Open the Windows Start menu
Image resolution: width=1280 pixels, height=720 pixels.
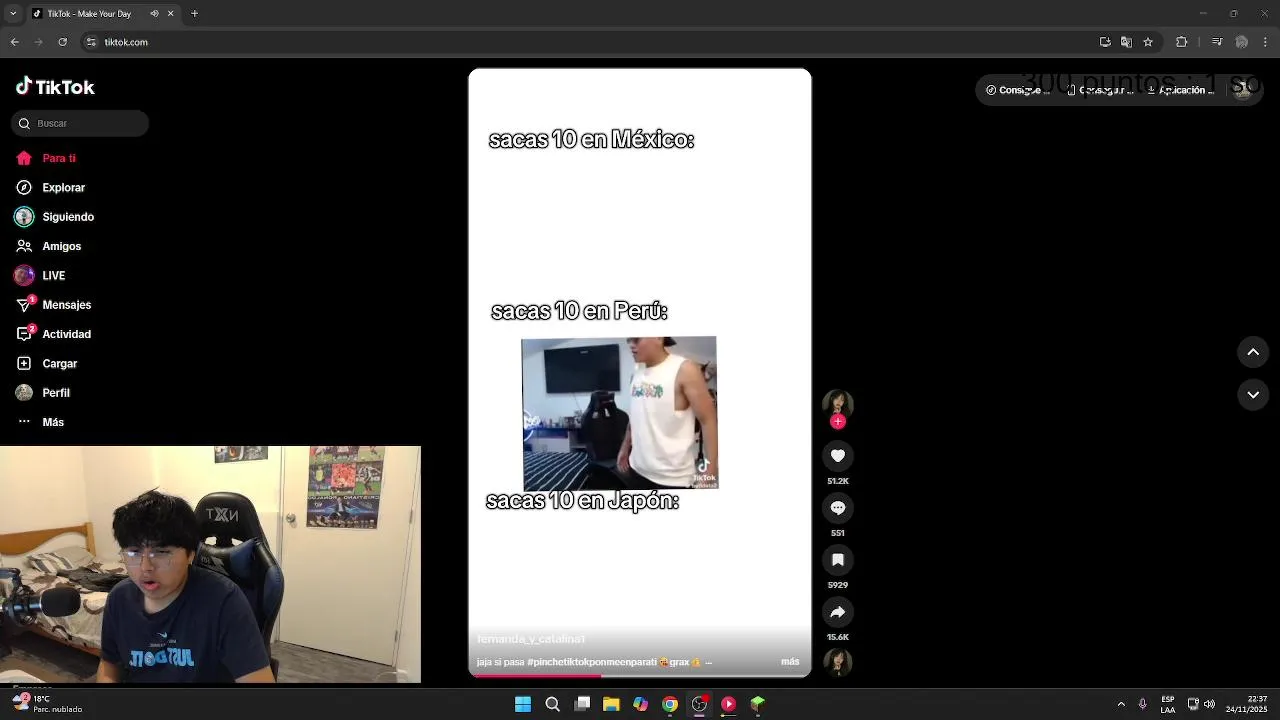tap(523, 704)
